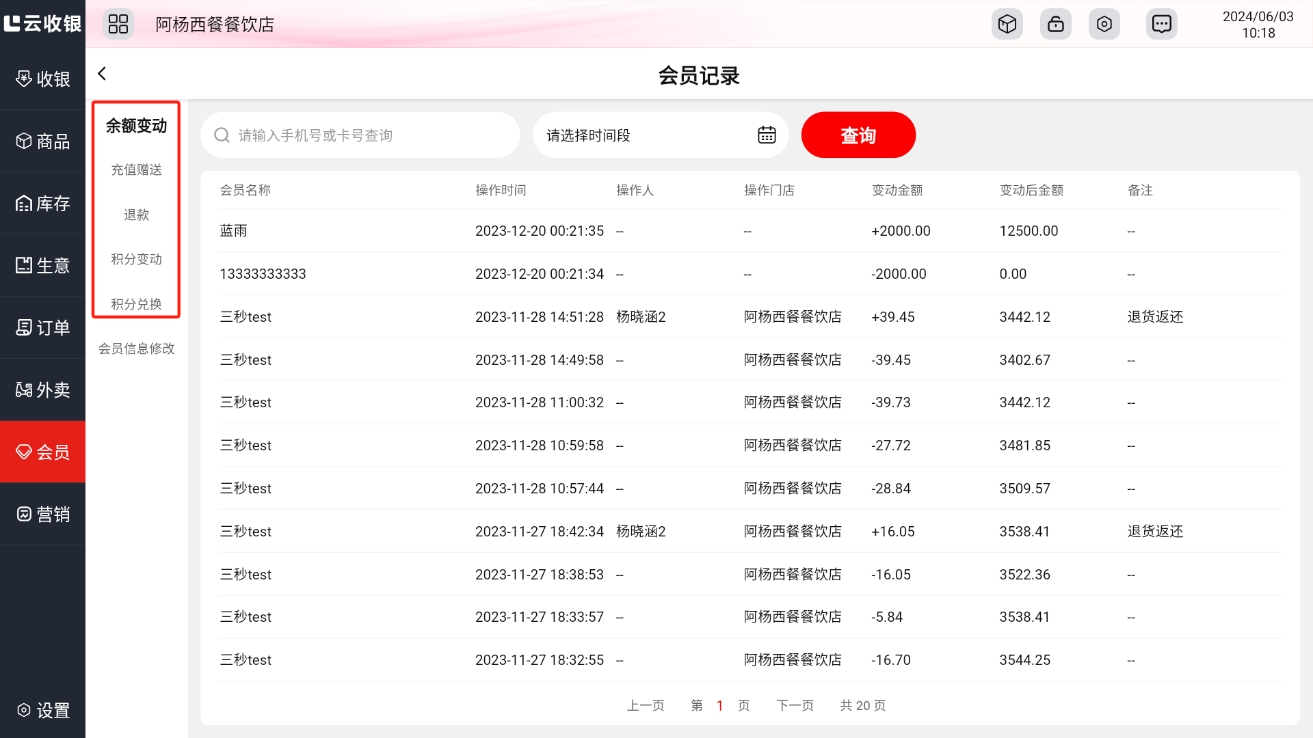Open 外卖 in the left sidebar
Screen dimensions: 1313x738
(x=43, y=390)
